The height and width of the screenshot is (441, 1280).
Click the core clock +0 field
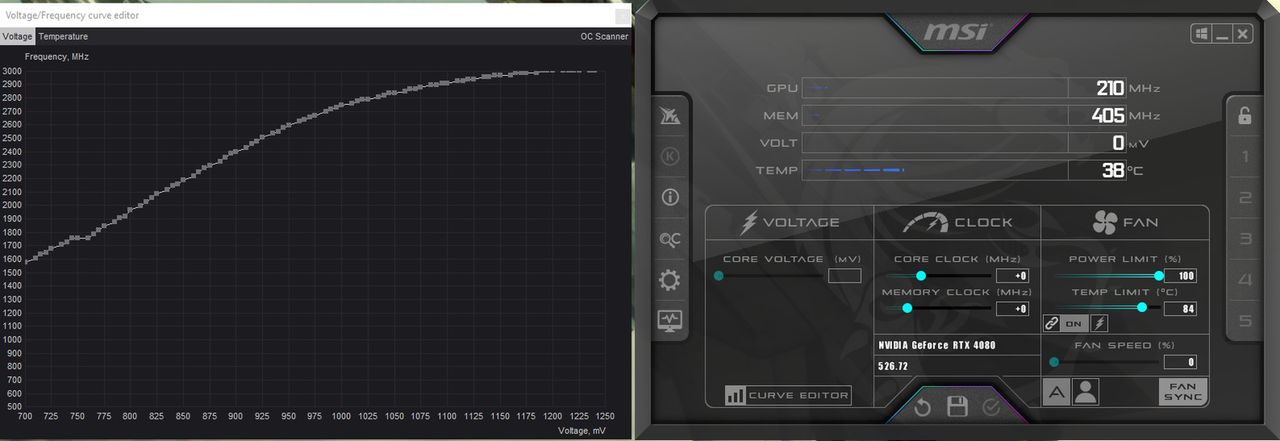click(x=1013, y=276)
